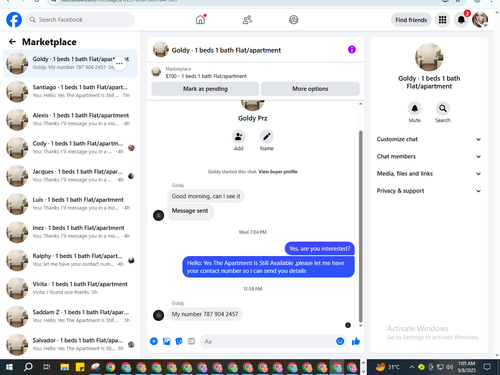Open the grid menu icon
This screenshot has height=375, width=500.
pos(442,20)
